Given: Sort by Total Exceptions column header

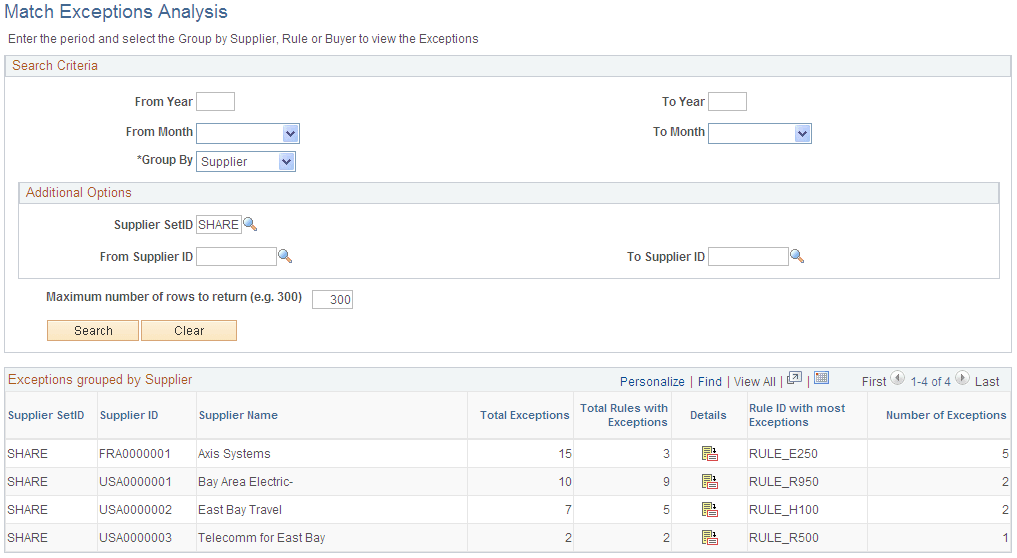Looking at the screenshot, I should (525, 415).
